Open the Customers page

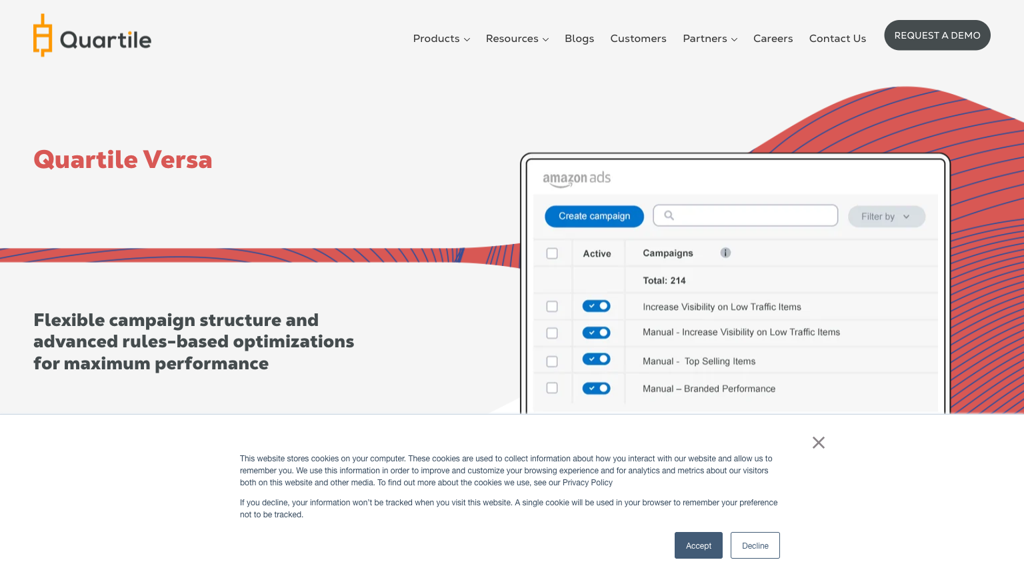click(638, 39)
